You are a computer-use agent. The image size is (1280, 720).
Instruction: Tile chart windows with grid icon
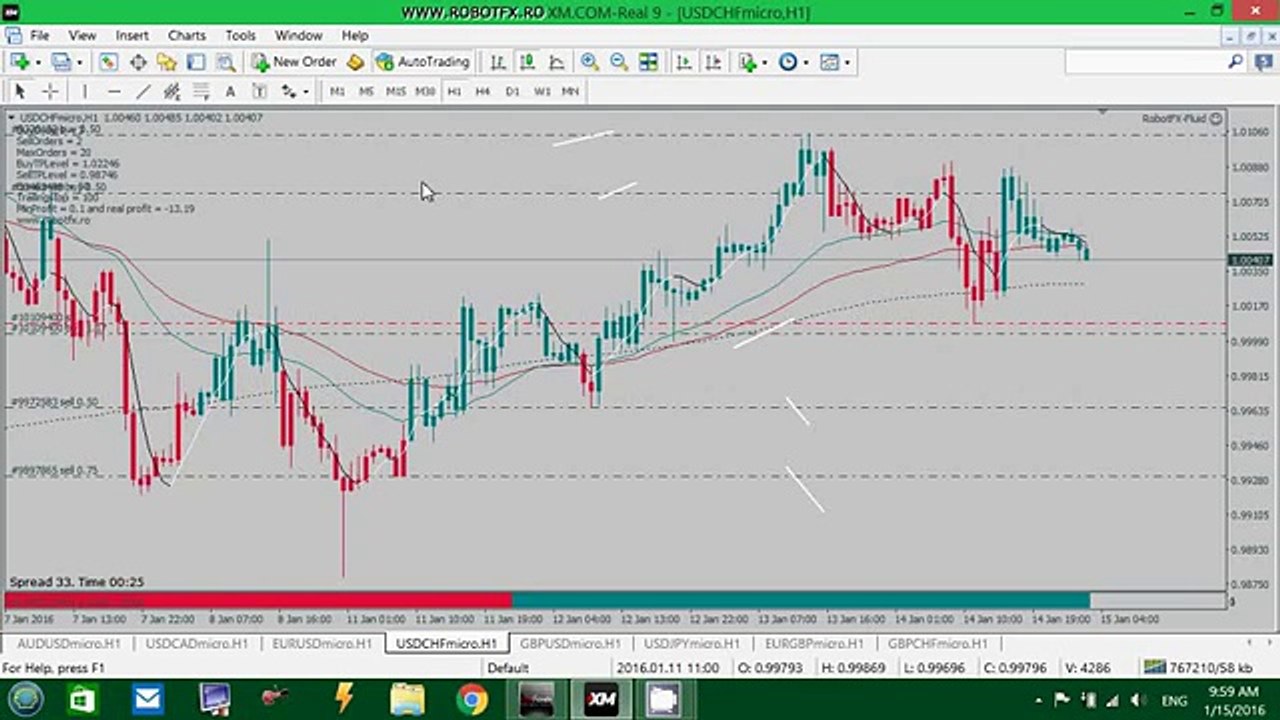(649, 62)
